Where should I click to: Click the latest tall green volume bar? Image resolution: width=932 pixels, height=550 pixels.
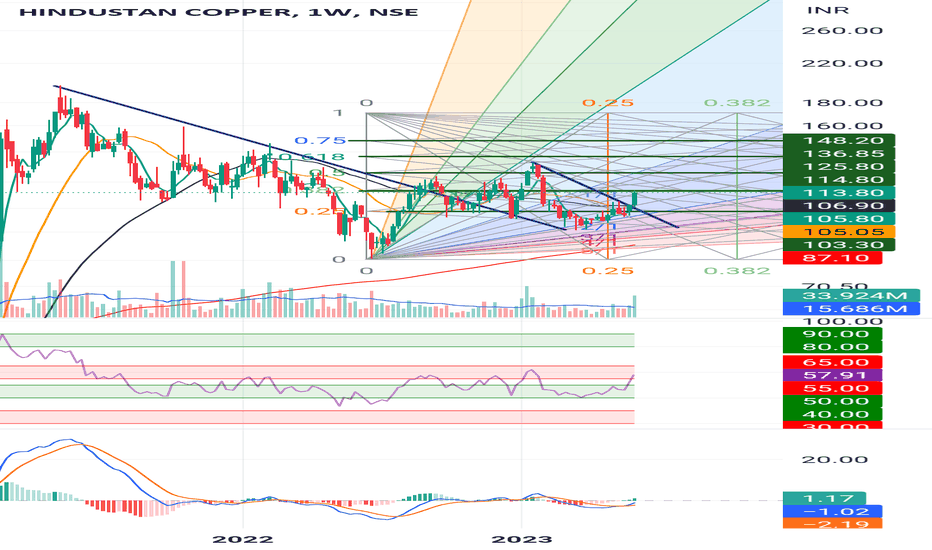pyautogui.click(x=635, y=306)
